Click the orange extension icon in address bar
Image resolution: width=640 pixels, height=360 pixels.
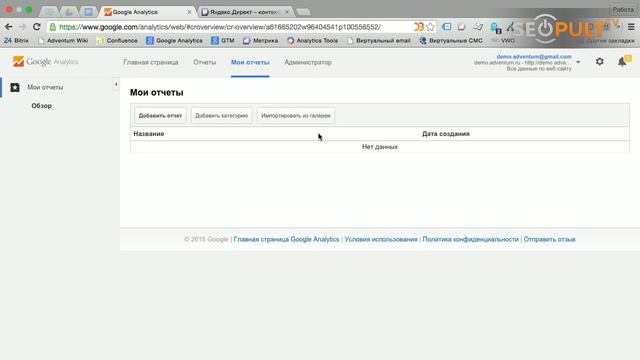(x=419, y=27)
